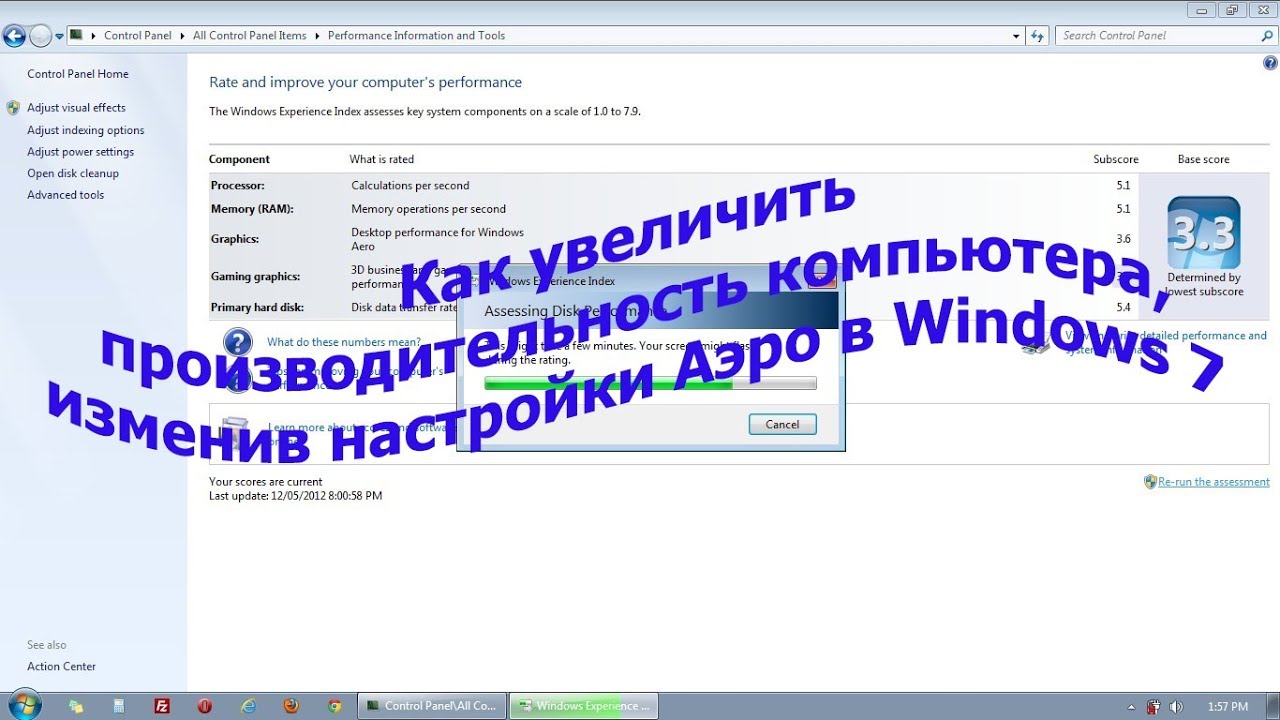Click the shield icon beside Adjust visual effects
This screenshot has height=720, width=1280.
(x=13, y=108)
